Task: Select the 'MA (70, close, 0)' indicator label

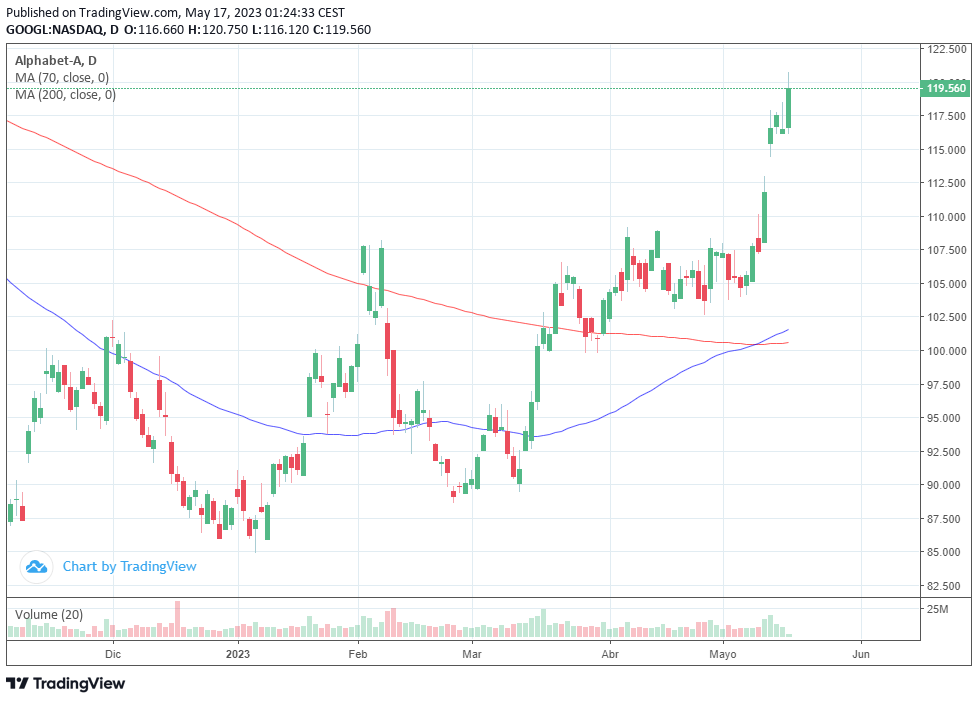Action: pos(62,78)
